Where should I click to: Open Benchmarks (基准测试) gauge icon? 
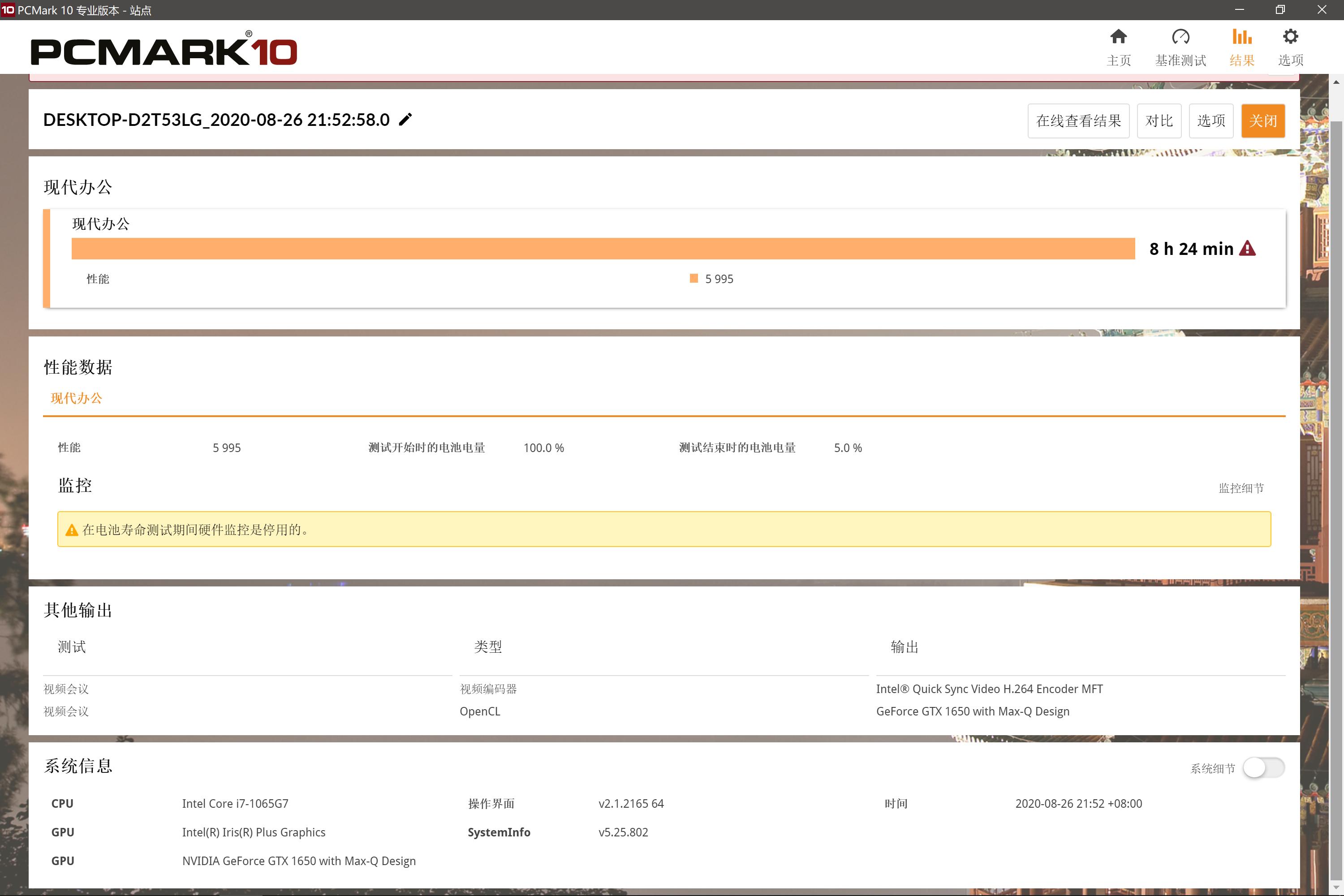point(1180,37)
